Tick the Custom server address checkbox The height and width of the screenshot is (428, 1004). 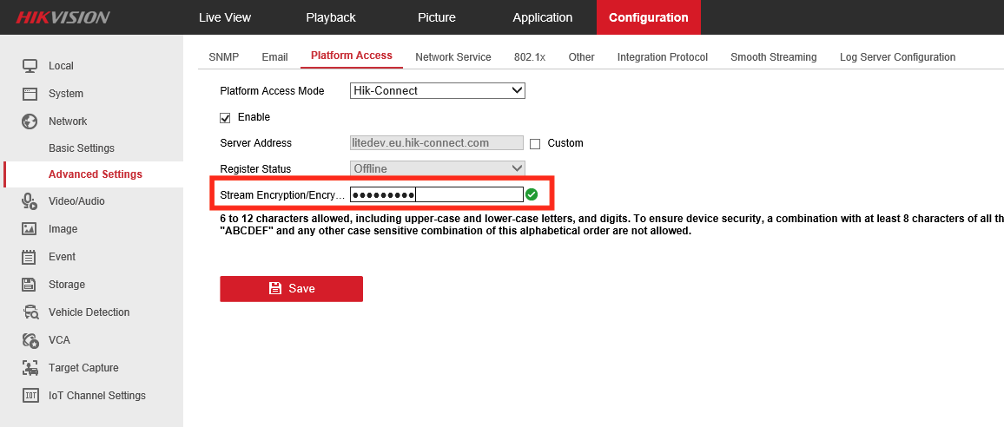(x=535, y=143)
